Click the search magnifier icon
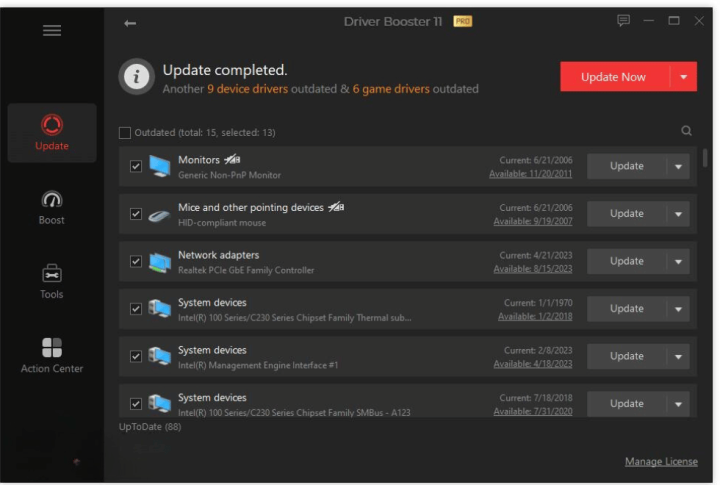Image resolution: width=720 pixels, height=485 pixels. point(686,131)
